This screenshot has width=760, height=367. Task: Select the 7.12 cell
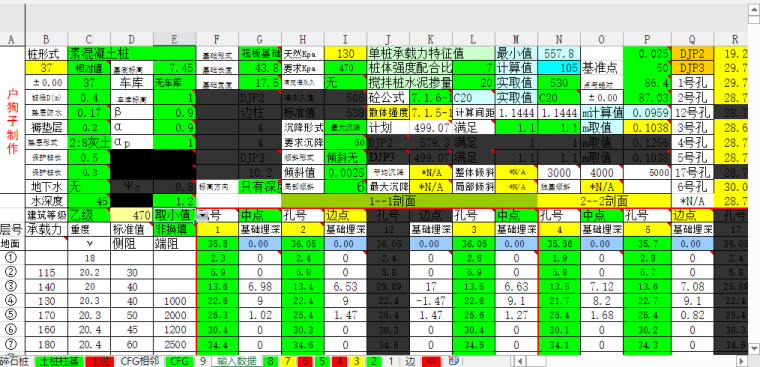(x=602, y=287)
